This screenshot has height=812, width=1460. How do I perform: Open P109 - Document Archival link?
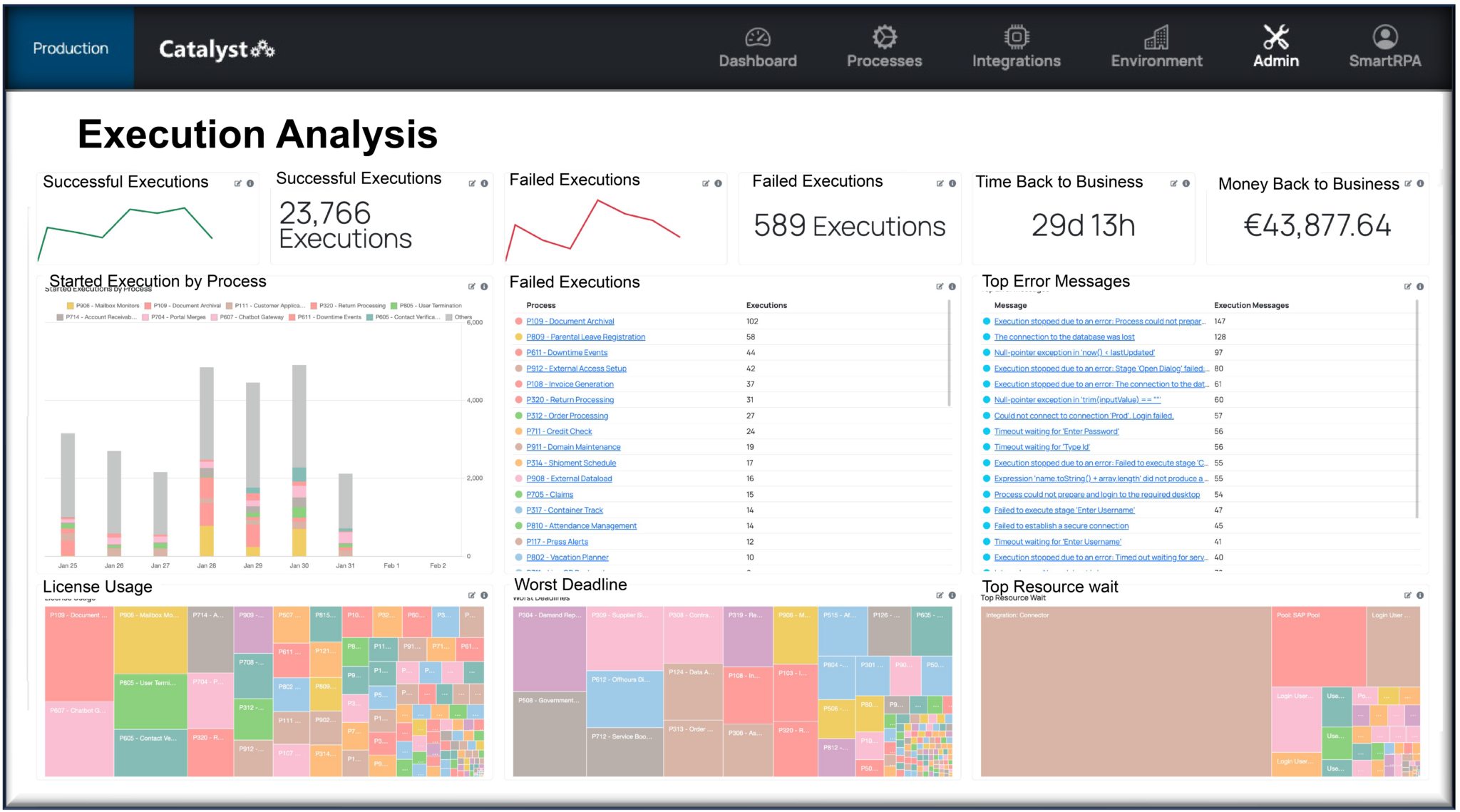(x=570, y=322)
